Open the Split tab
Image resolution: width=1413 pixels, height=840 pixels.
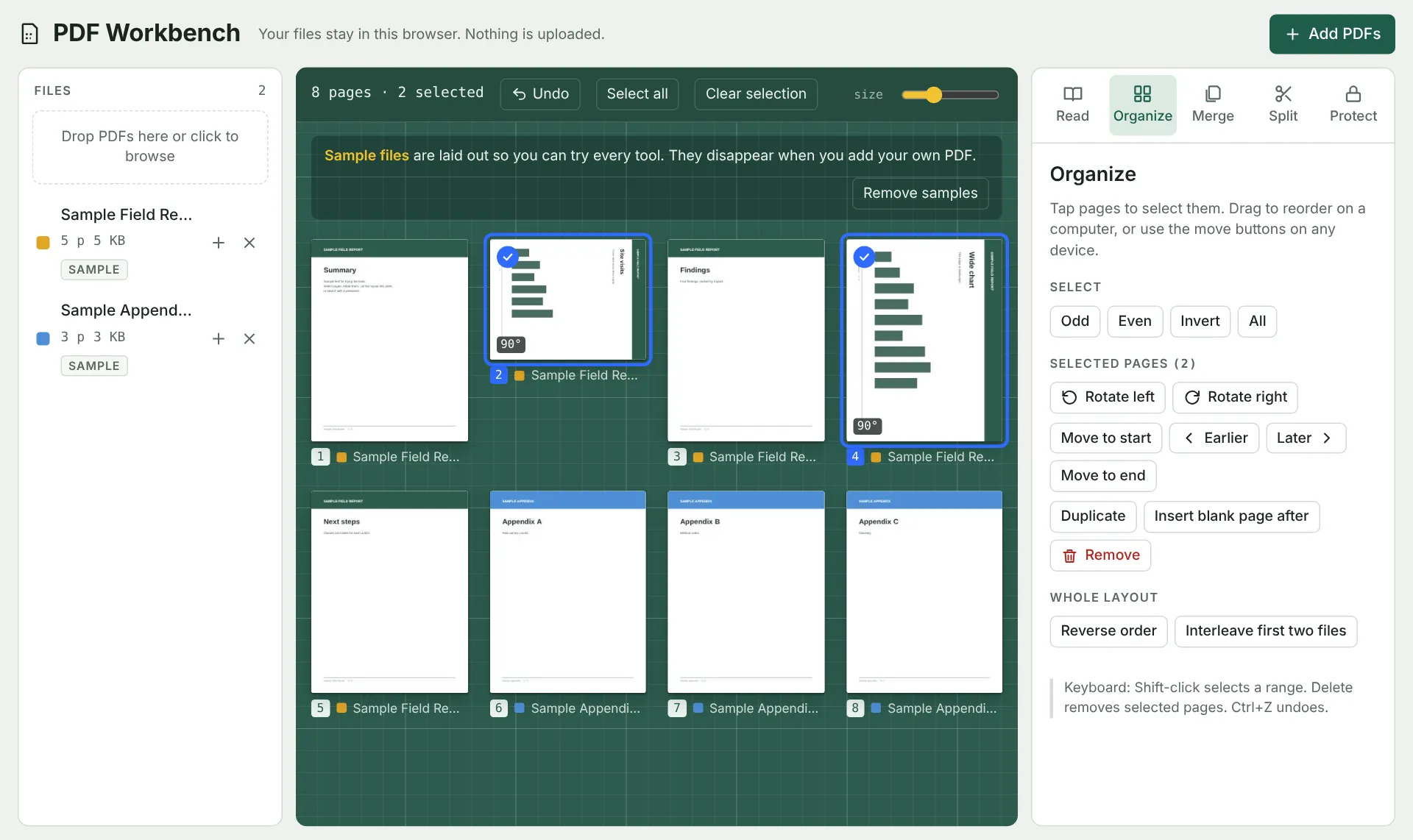[1283, 104]
